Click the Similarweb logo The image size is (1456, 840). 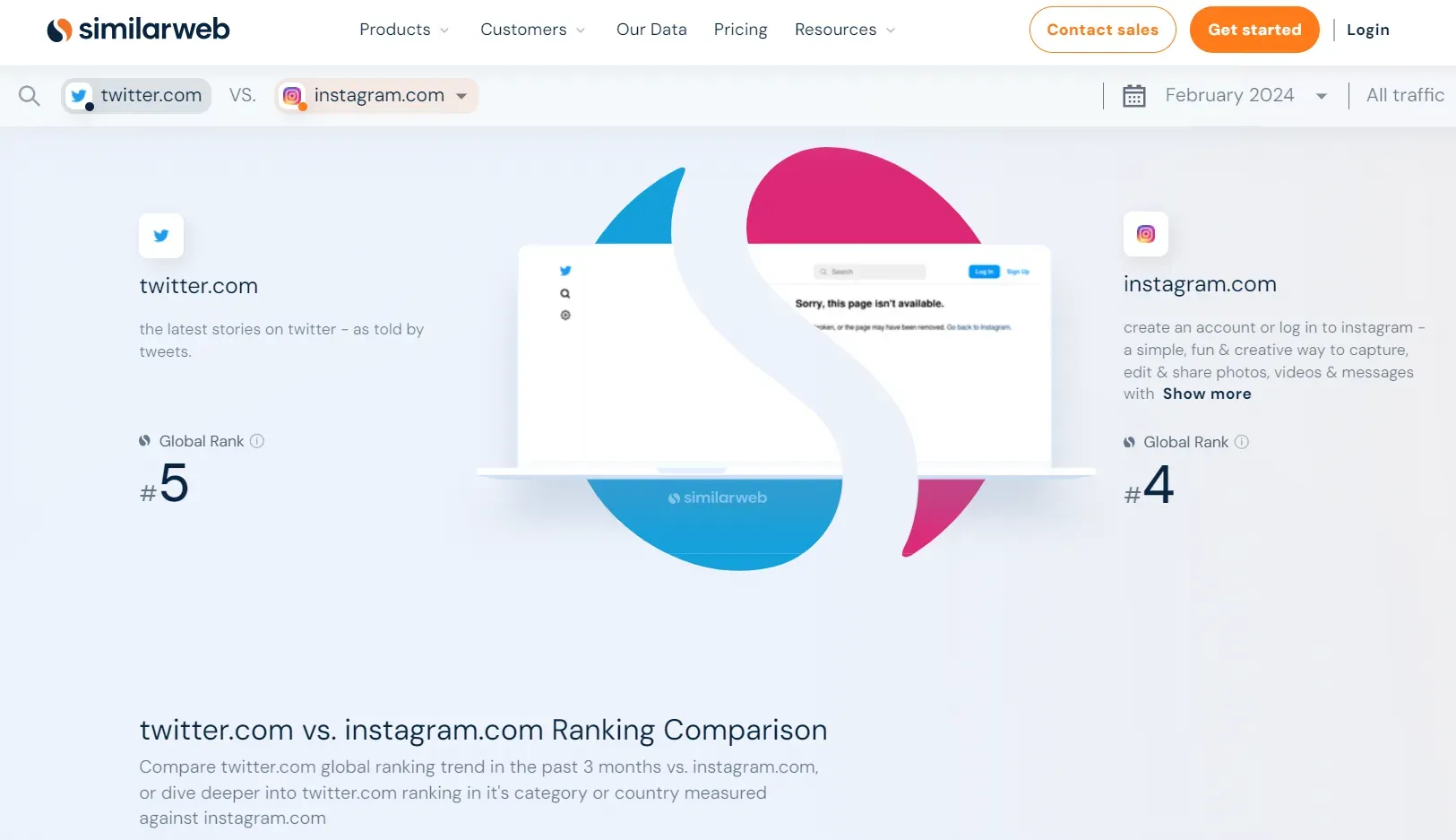137,29
